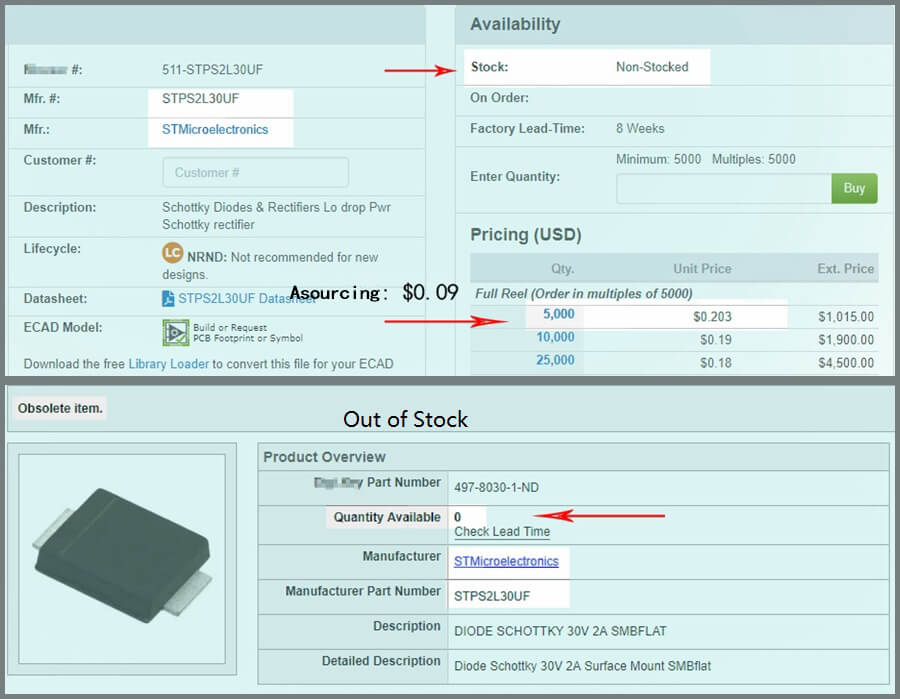Click the PDF datasheet icon
The width and height of the screenshot is (900, 699).
pos(168,299)
